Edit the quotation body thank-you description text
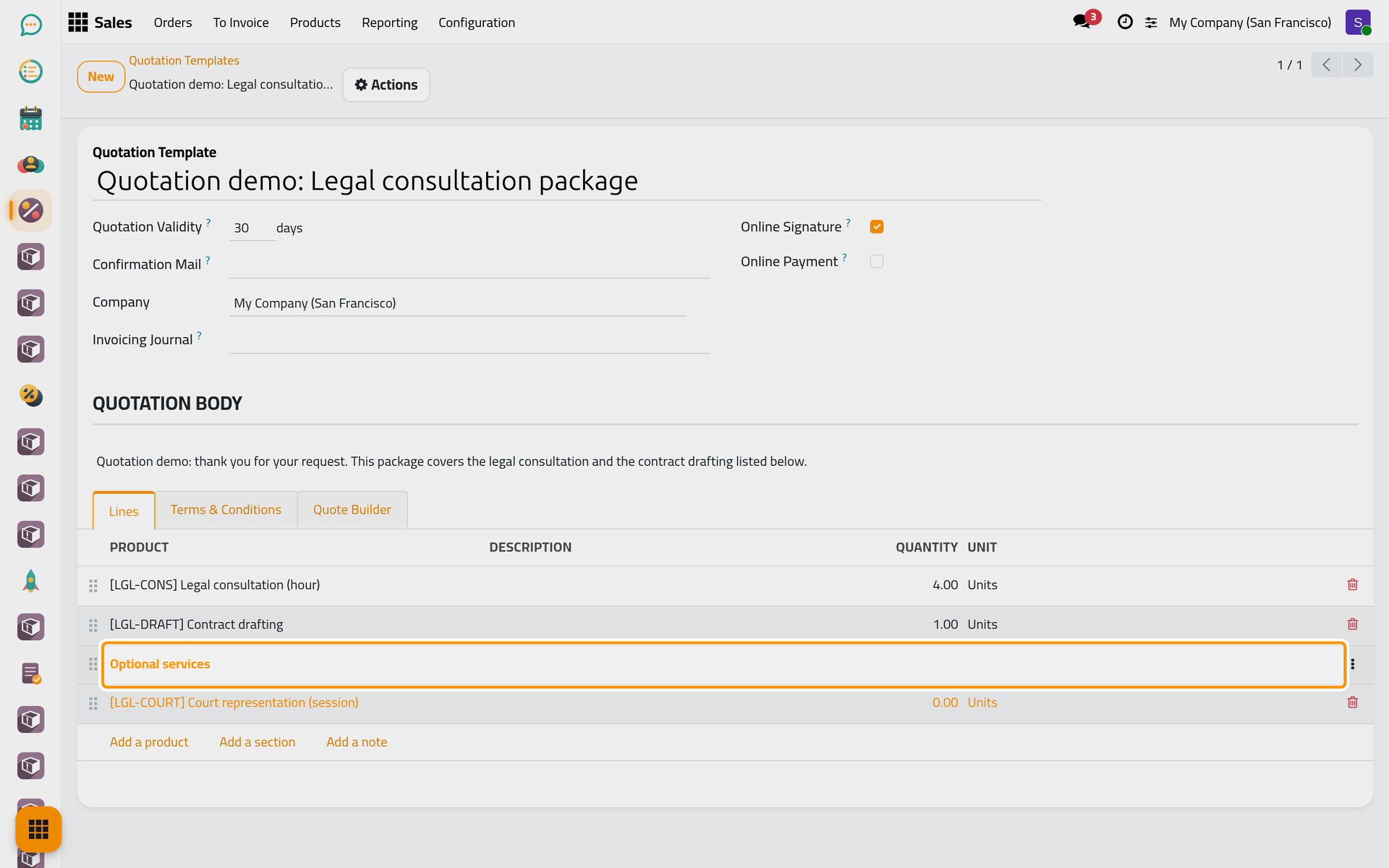This screenshot has width=1389, height=868. (x=451, y=461)
